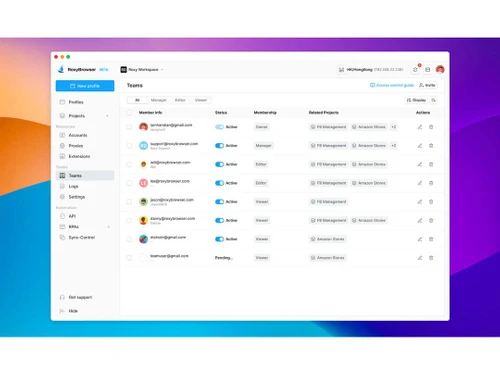
Task: Toggle Active status for support@roxybrowser.com
Action: coord(219,146)
